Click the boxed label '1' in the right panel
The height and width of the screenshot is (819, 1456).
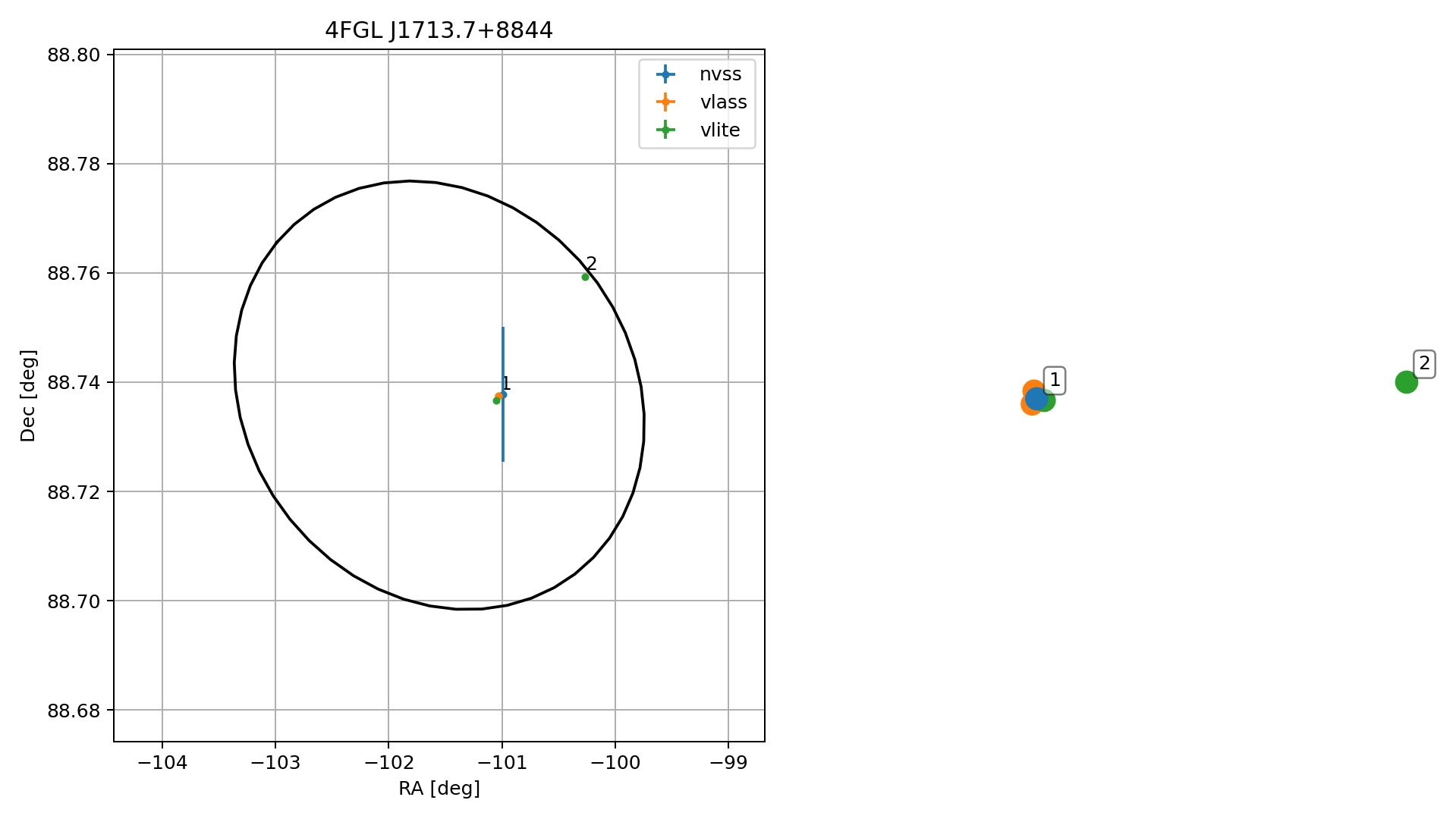(1055, 381)
